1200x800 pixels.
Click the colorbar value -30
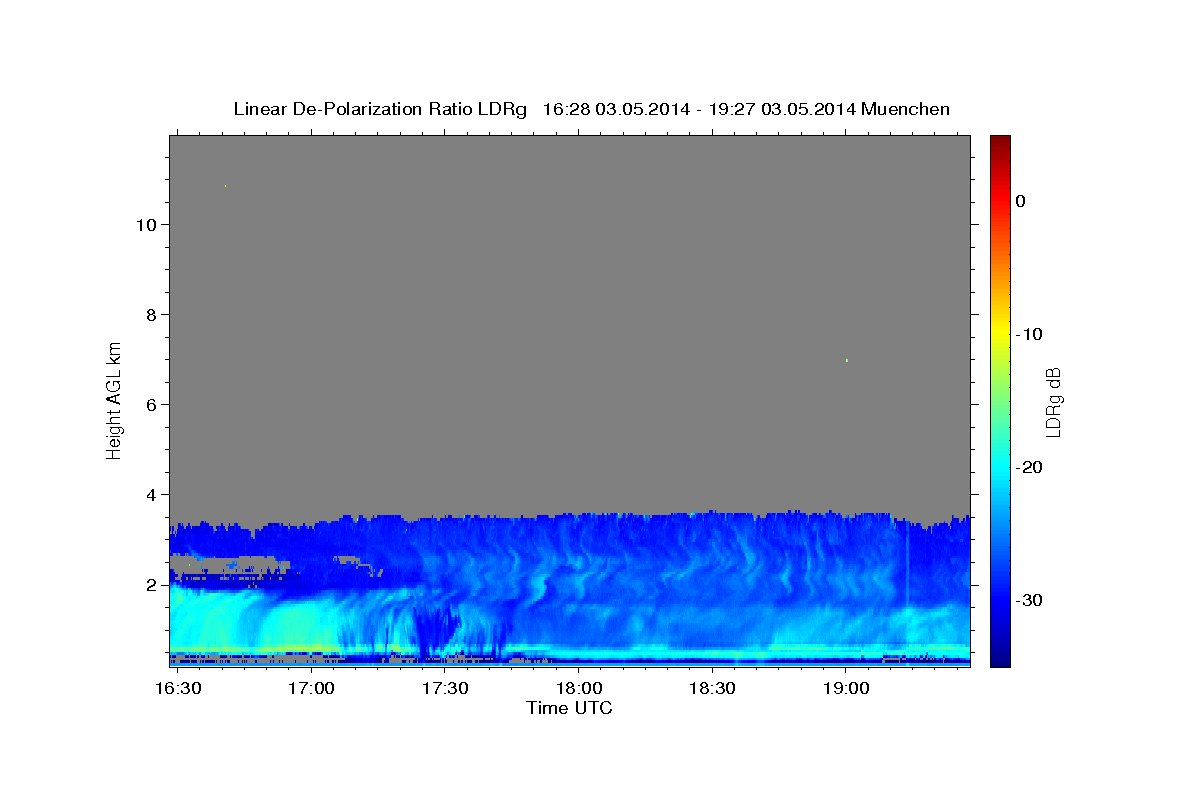1029,600
